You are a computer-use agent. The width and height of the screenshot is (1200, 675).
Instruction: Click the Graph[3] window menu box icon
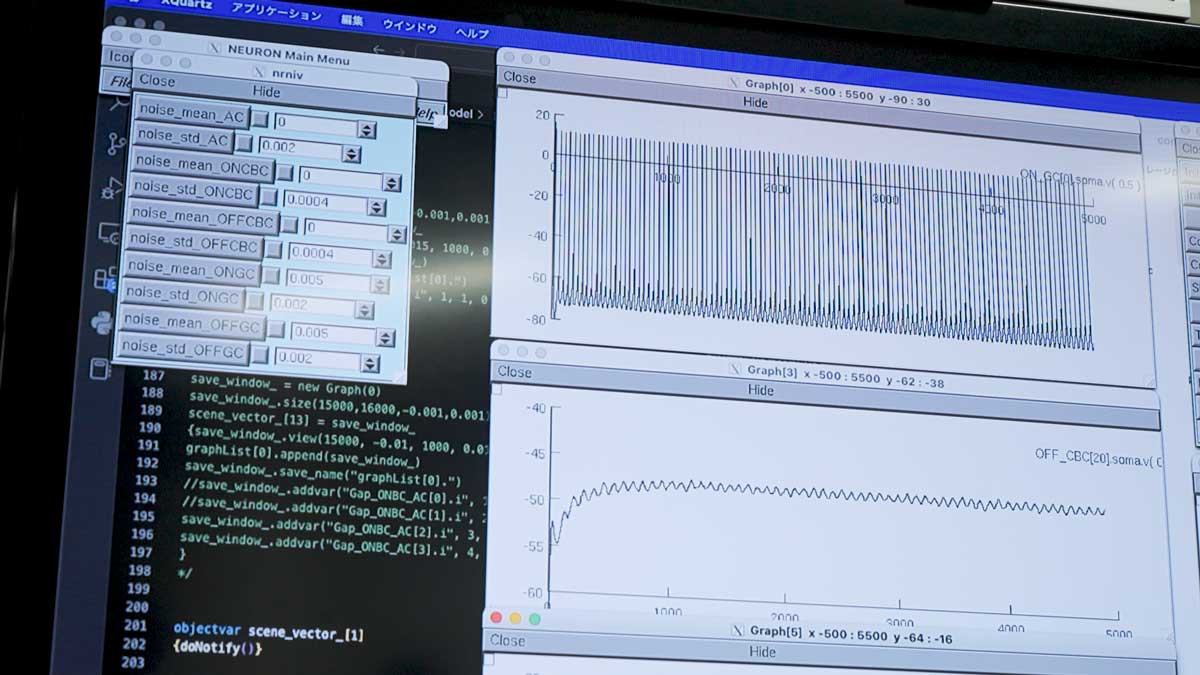[499, 388]
